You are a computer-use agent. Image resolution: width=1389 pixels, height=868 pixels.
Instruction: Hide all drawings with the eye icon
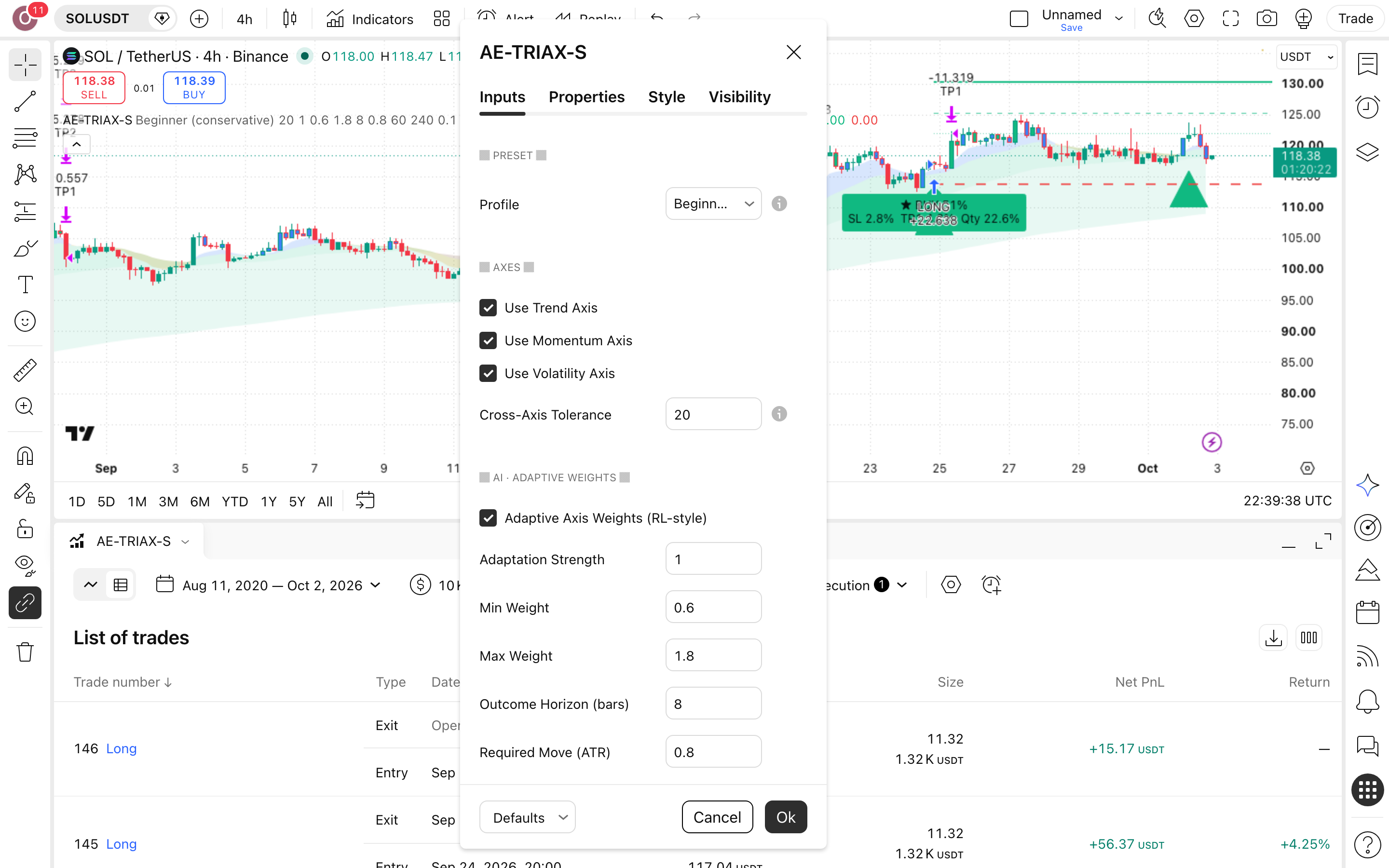point(25,566)
